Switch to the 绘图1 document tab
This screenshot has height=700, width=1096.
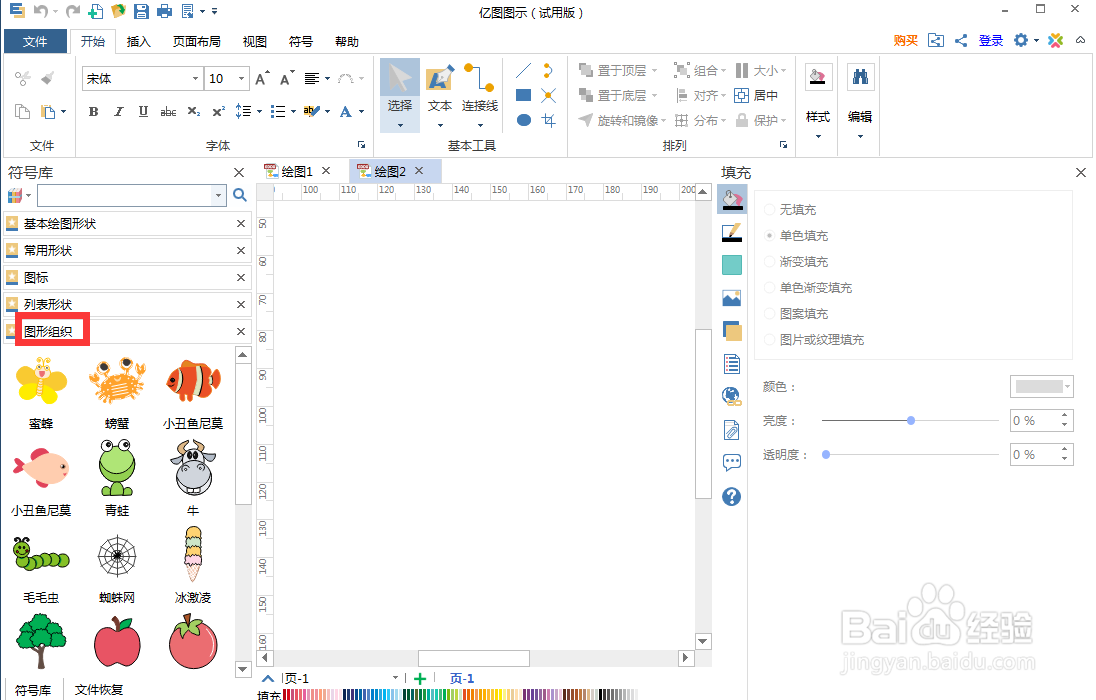[x=296, y=171]
